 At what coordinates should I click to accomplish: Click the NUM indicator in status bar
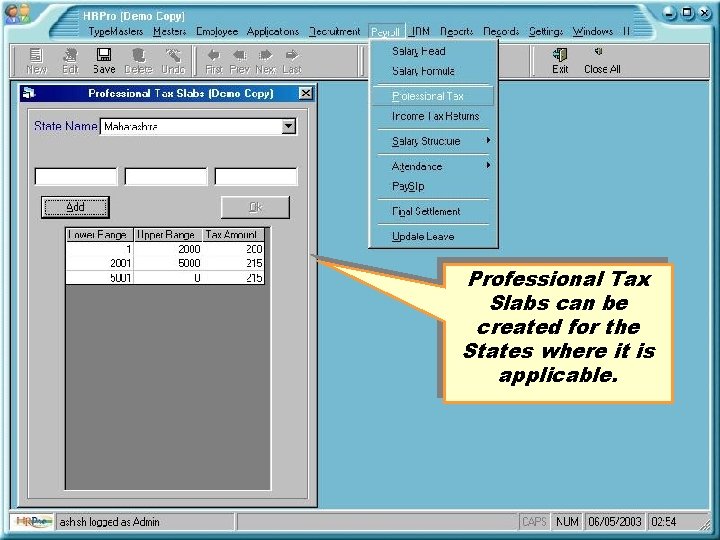(567, 522)
